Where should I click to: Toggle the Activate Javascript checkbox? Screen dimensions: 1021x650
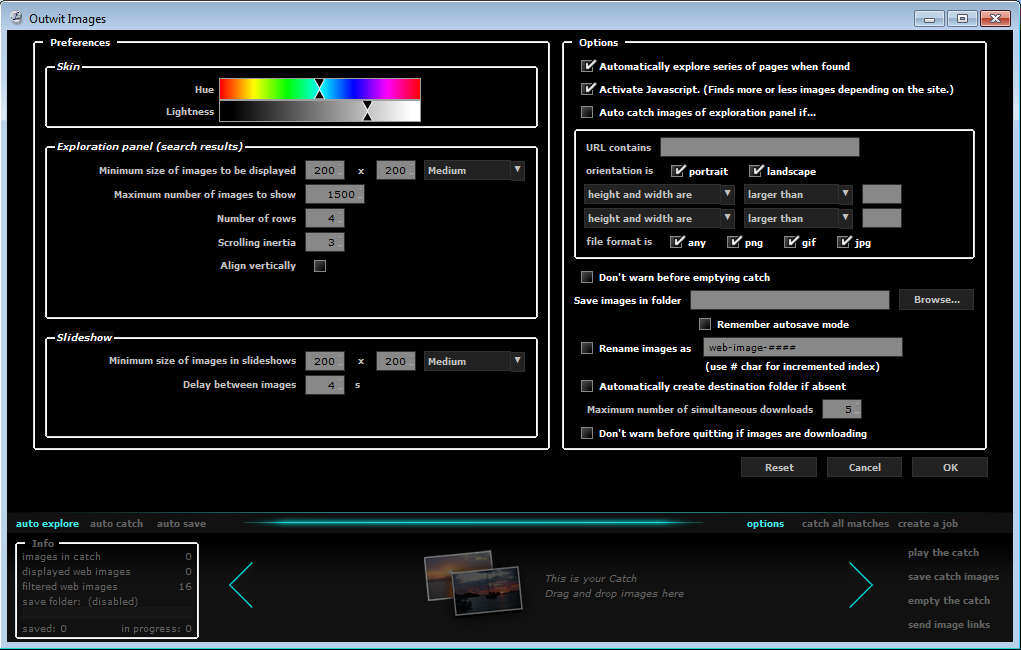click(588, 89)
